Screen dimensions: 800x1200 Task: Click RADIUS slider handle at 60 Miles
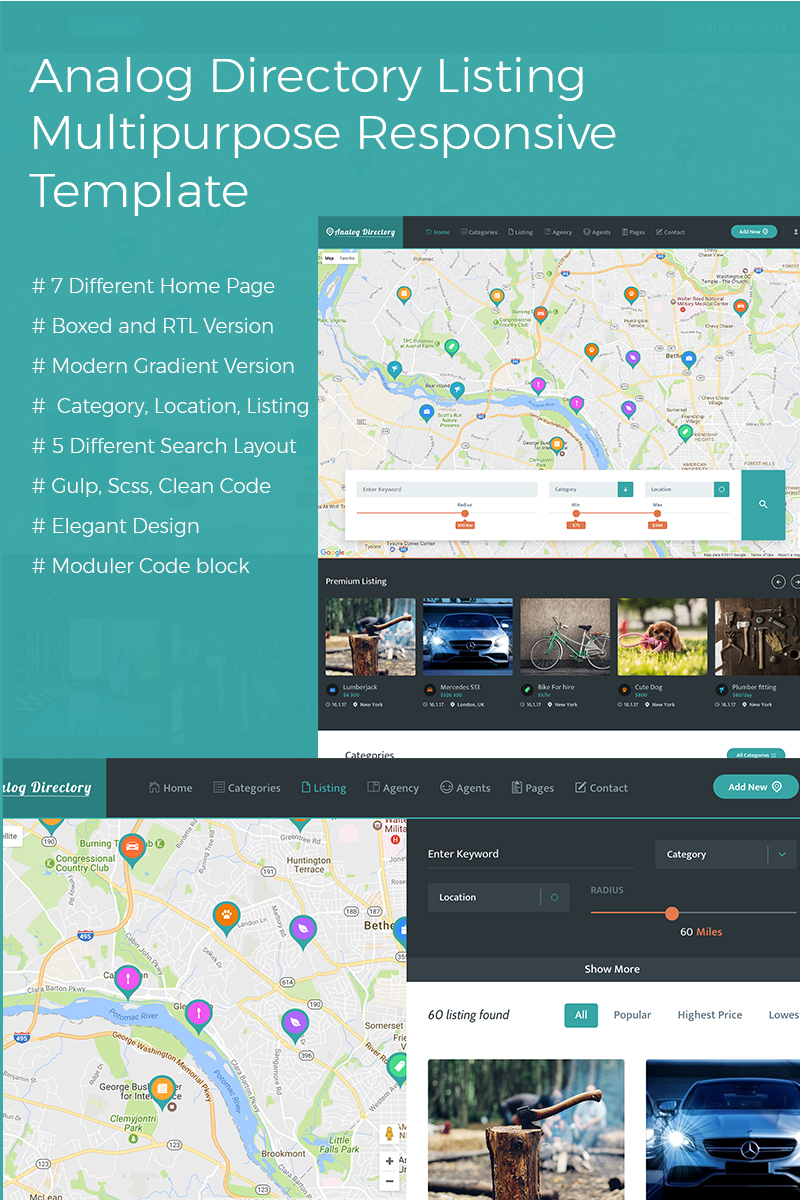pyautogui.click(x=672, y=913)
